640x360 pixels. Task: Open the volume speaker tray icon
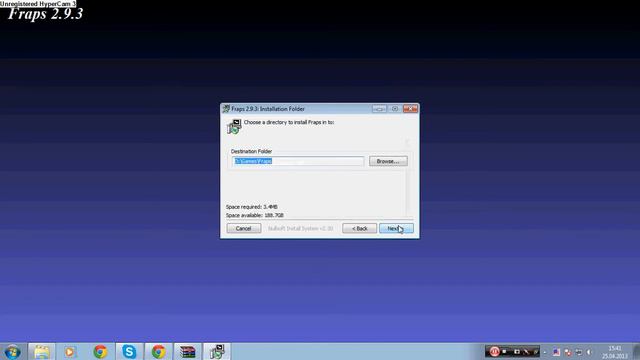click(x=589, y=352)
